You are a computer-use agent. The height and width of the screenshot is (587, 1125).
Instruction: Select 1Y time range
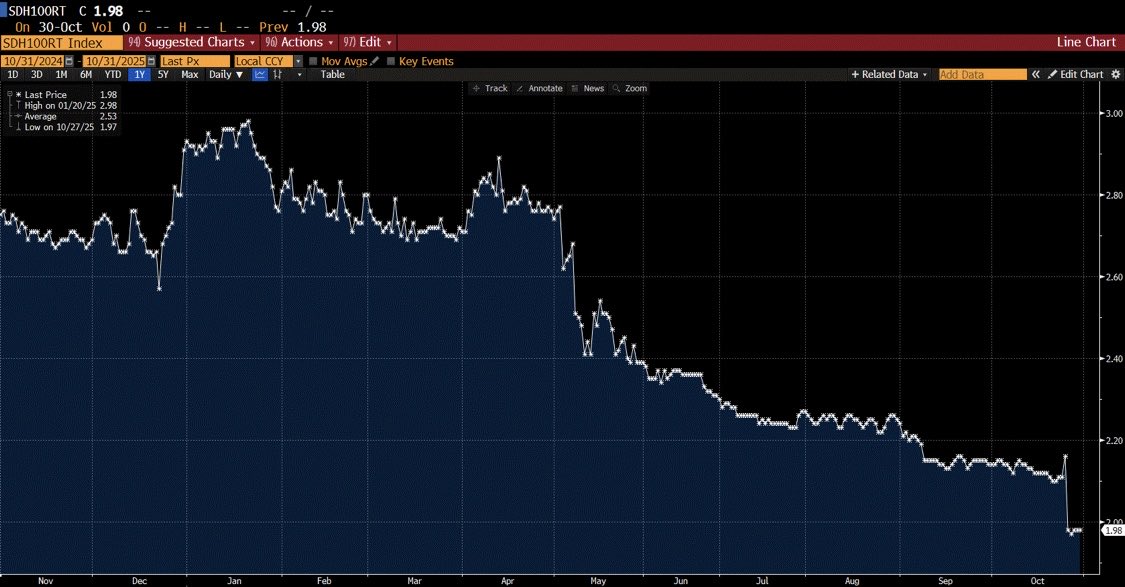click(x=139, y=75)
